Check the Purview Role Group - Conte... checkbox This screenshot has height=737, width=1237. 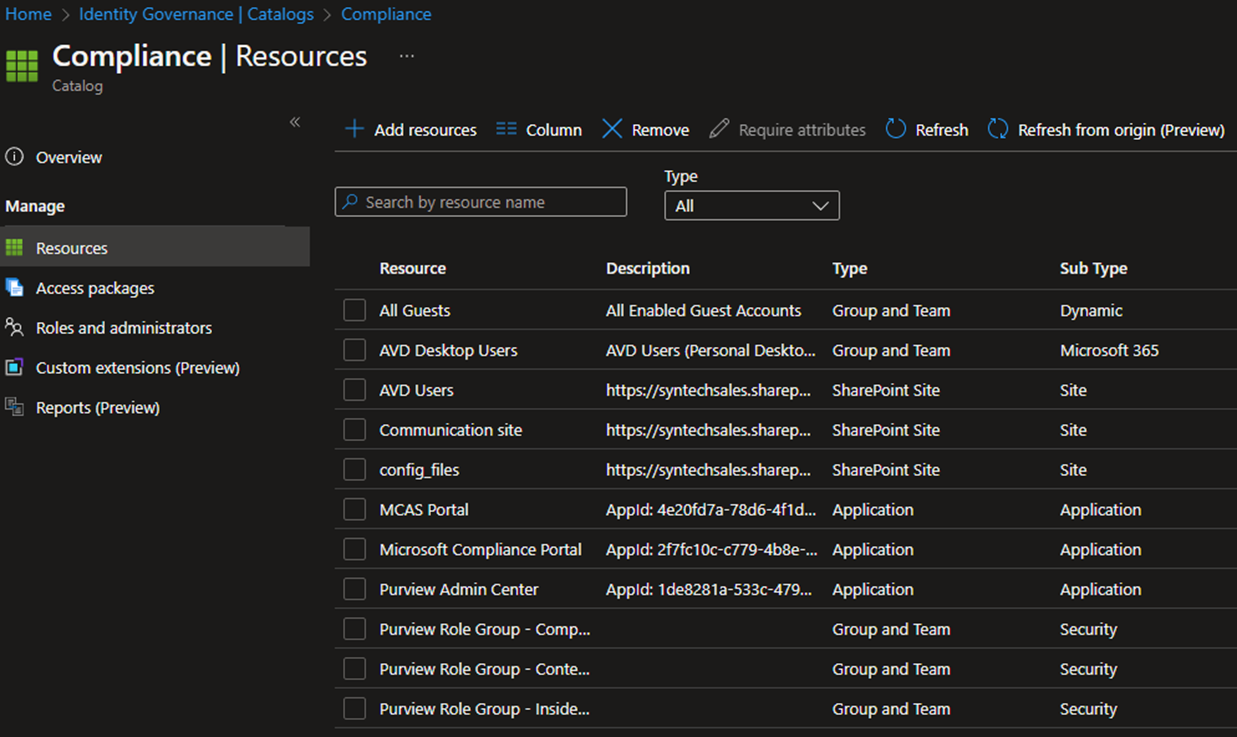click(354, 669)
